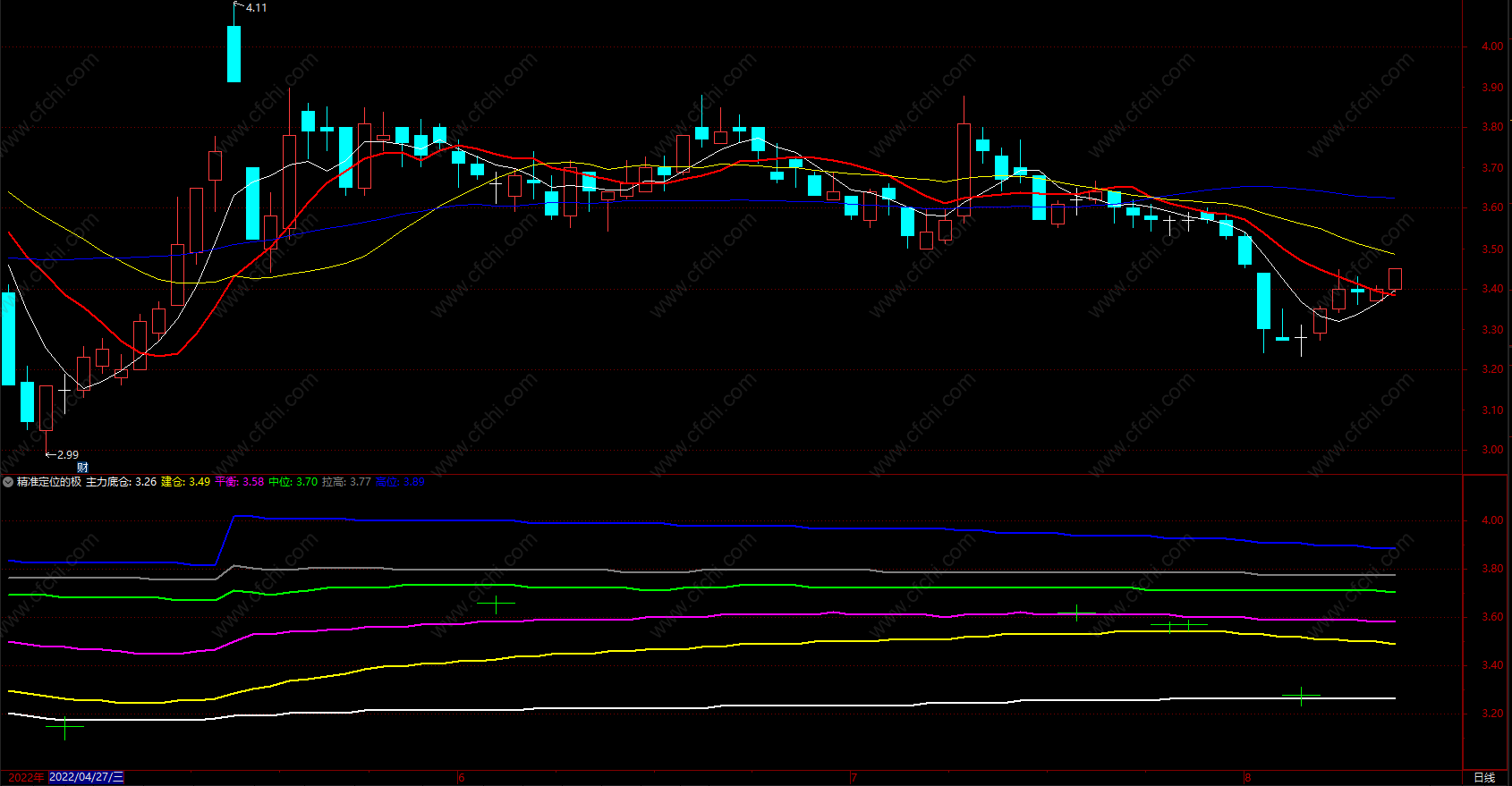Select the highlighted date 2022/04/27/三
The height and width of the screenshot is (786, 1512).
pyautogui.click(x=87, y=777)
